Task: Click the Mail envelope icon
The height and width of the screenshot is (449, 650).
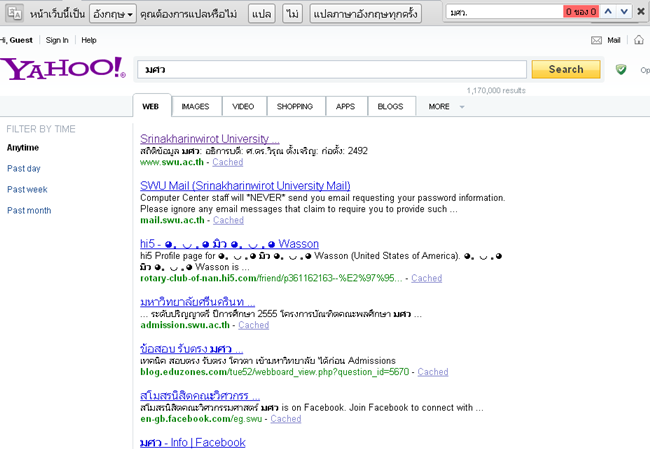Action: (x=596, y=40)
